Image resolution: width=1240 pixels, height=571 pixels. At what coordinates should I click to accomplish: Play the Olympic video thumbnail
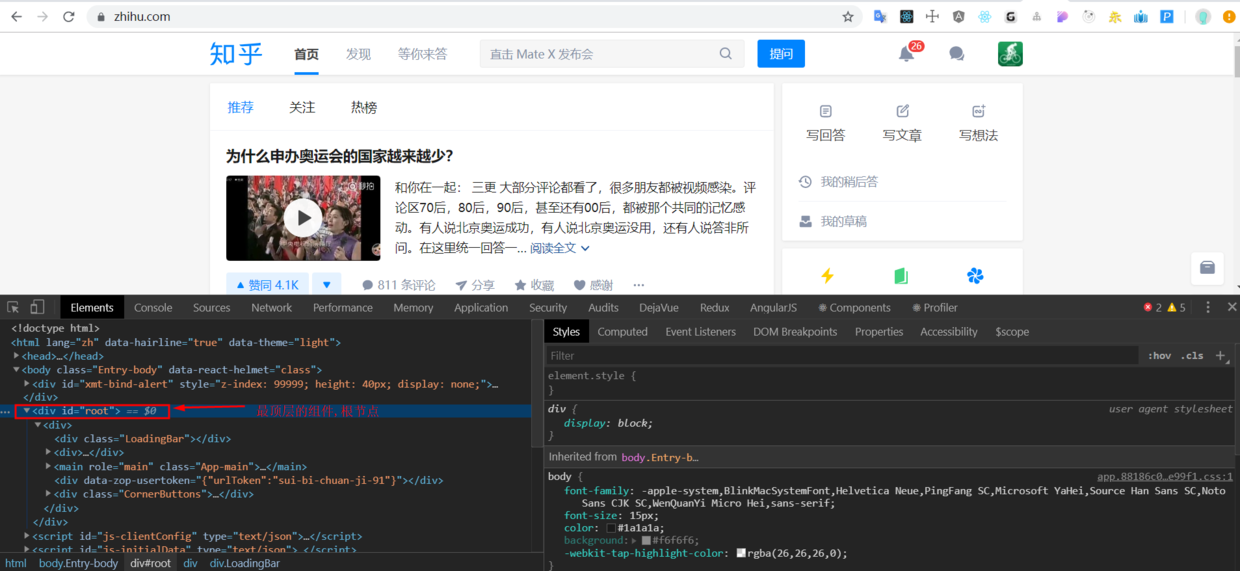click(x=303, y=218)
